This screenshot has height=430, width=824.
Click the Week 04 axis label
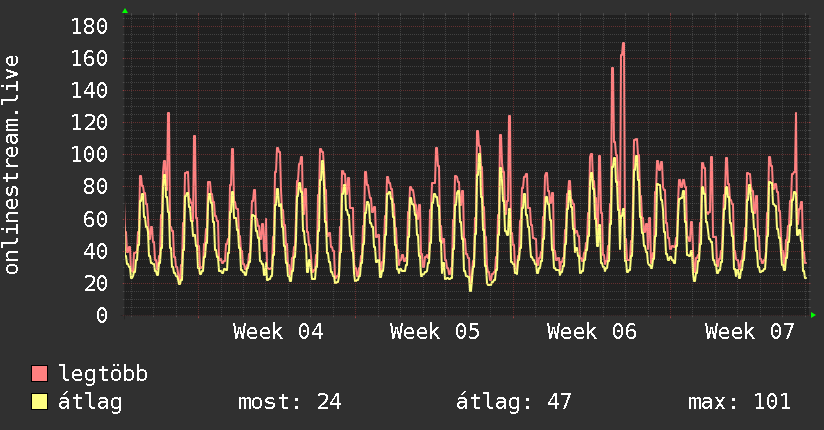pyautogui.click(x=279, y=332)
